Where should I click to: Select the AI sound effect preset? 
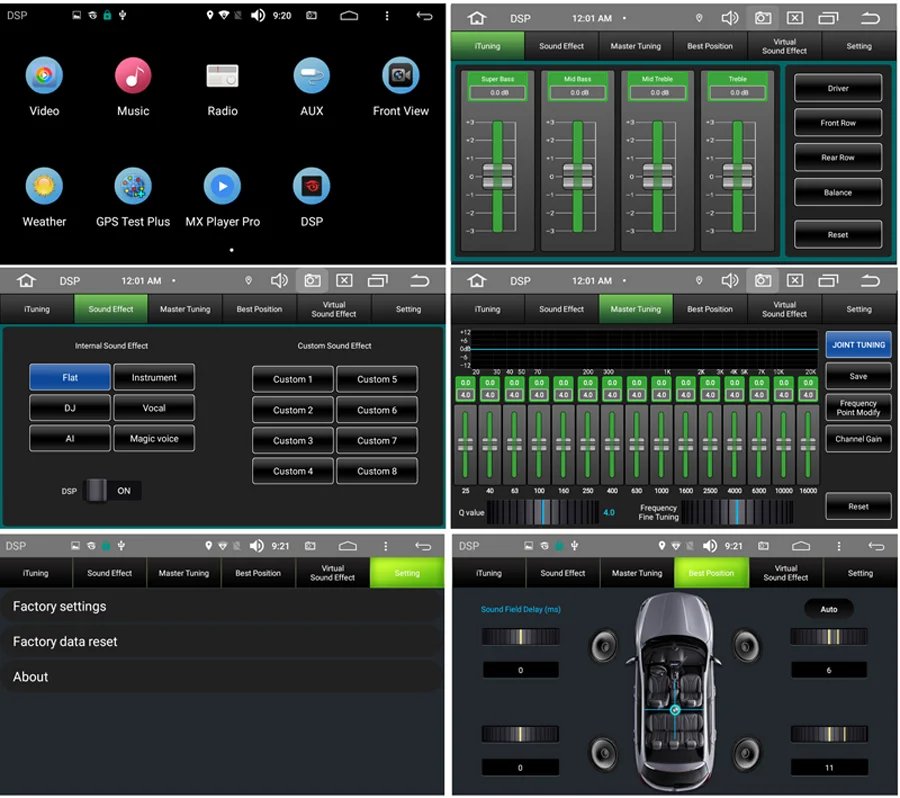(70, 439)
